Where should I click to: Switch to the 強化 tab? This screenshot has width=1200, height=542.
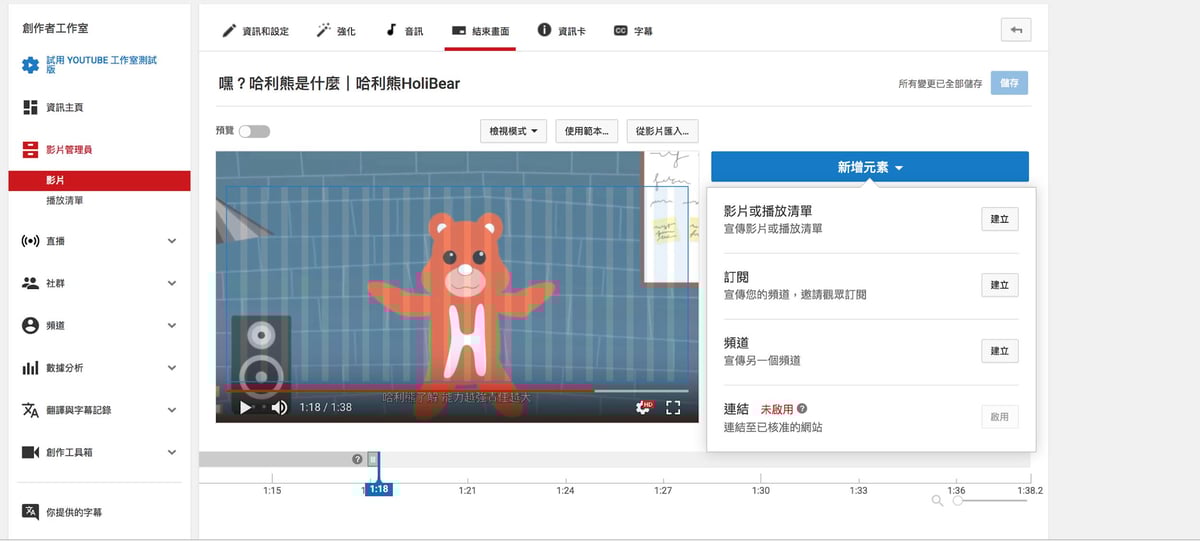(336, 31)
